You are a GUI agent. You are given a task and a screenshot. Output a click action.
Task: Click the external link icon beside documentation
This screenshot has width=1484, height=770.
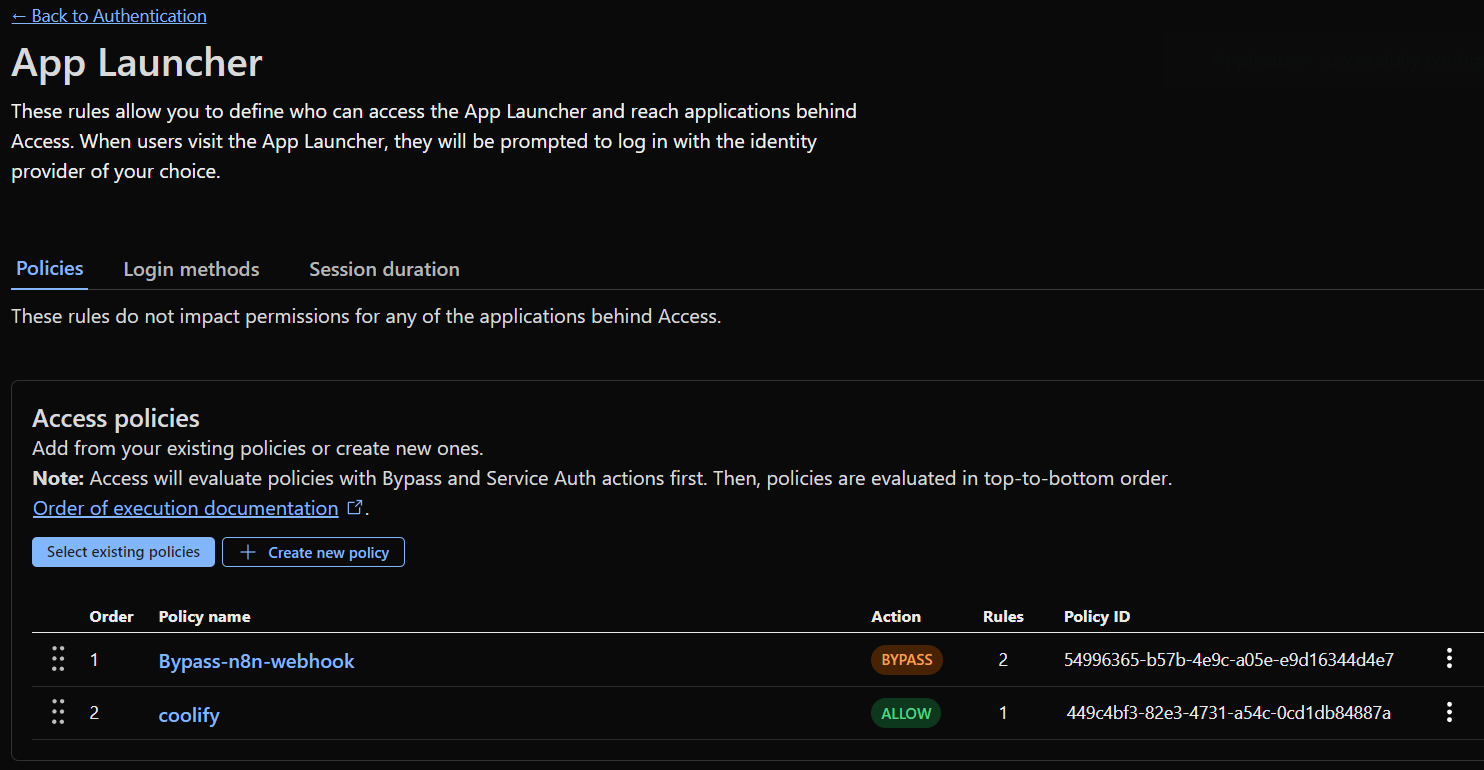click(x=354, y=508)
